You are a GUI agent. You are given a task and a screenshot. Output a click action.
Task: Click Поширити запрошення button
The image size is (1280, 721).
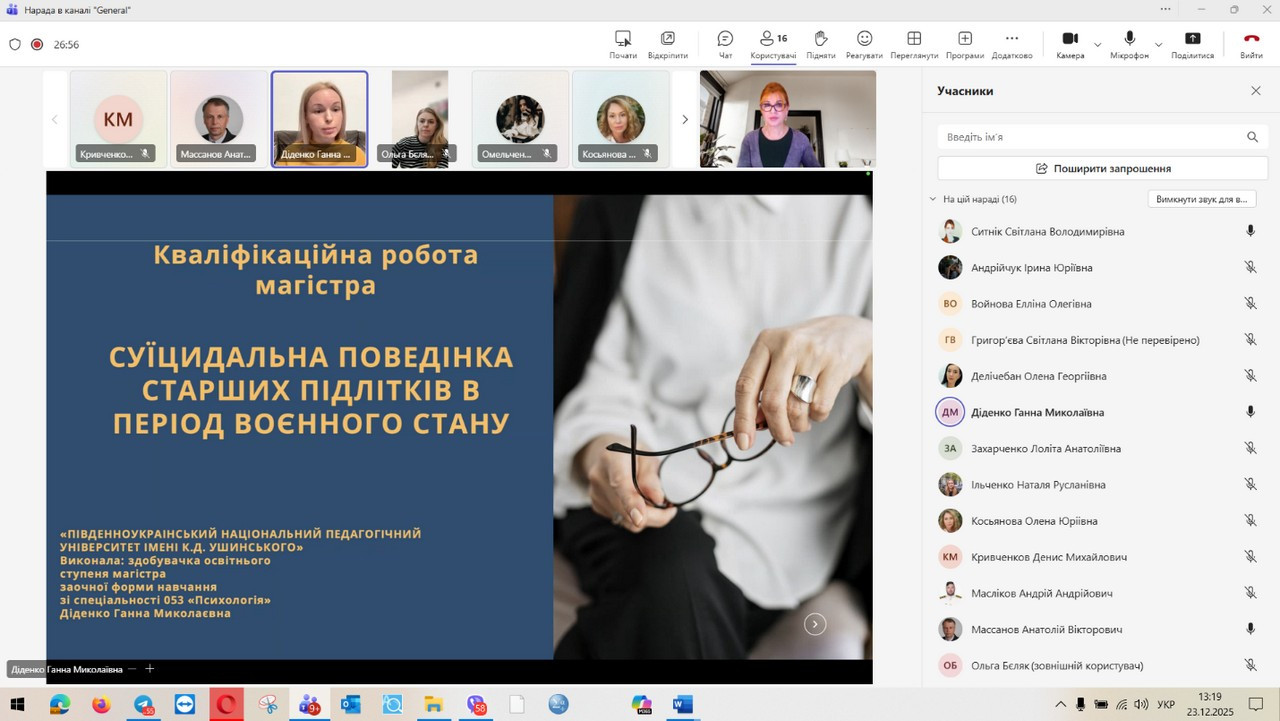point(1102,169)
